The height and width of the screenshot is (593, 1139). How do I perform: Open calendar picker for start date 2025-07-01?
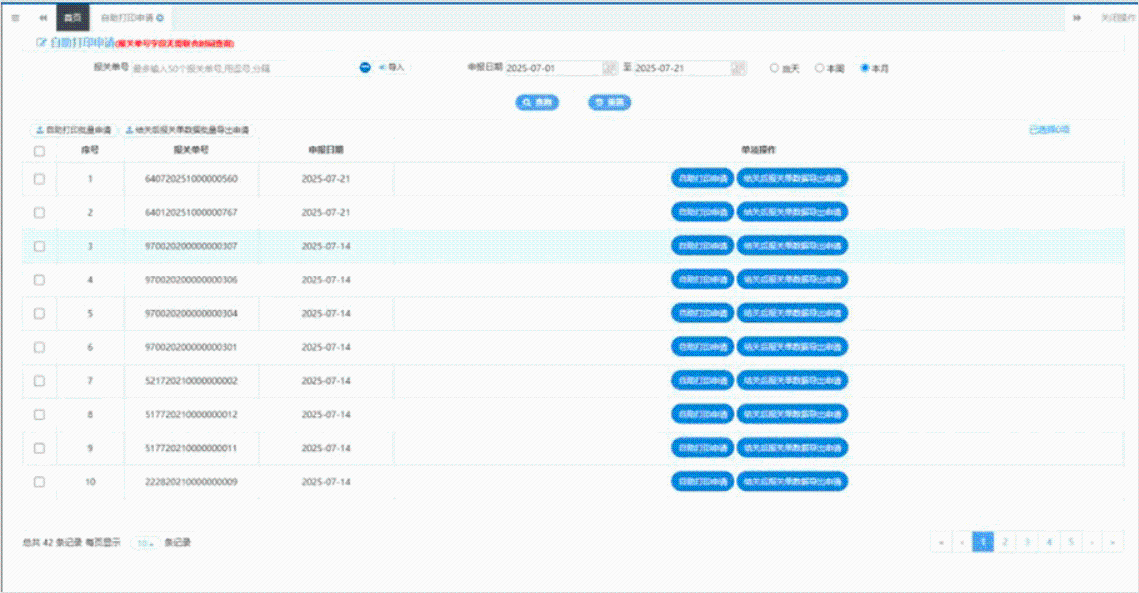click(x=609, y=68)
